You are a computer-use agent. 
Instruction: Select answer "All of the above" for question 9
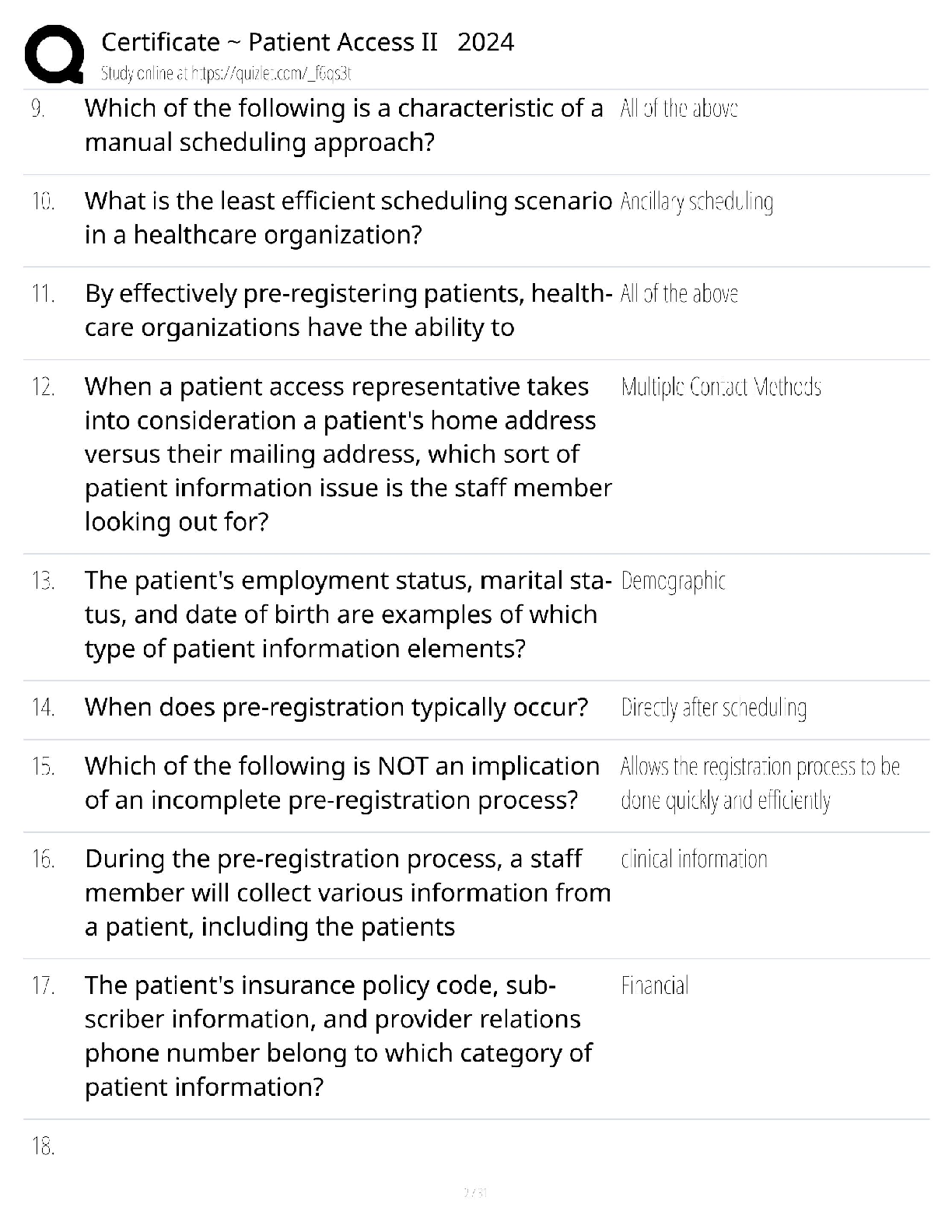pos(679,108)
